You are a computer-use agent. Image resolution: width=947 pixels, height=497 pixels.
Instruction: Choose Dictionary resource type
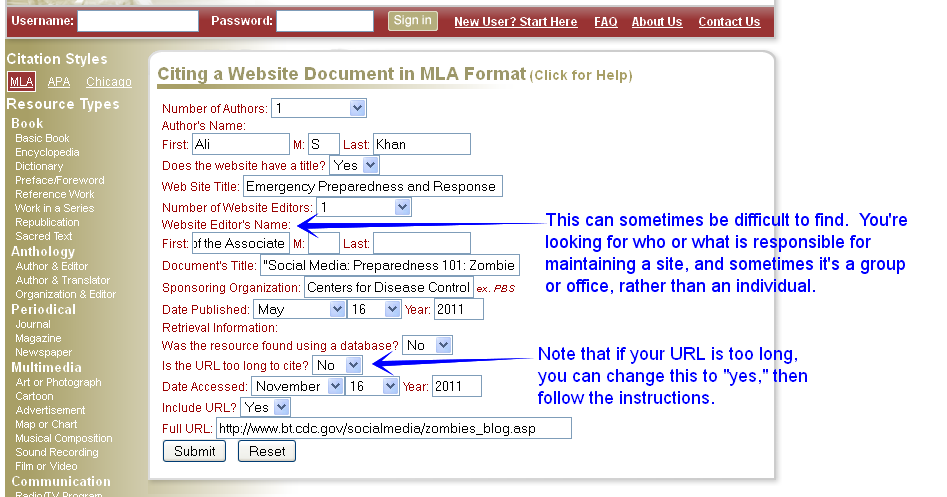(39, 166)
